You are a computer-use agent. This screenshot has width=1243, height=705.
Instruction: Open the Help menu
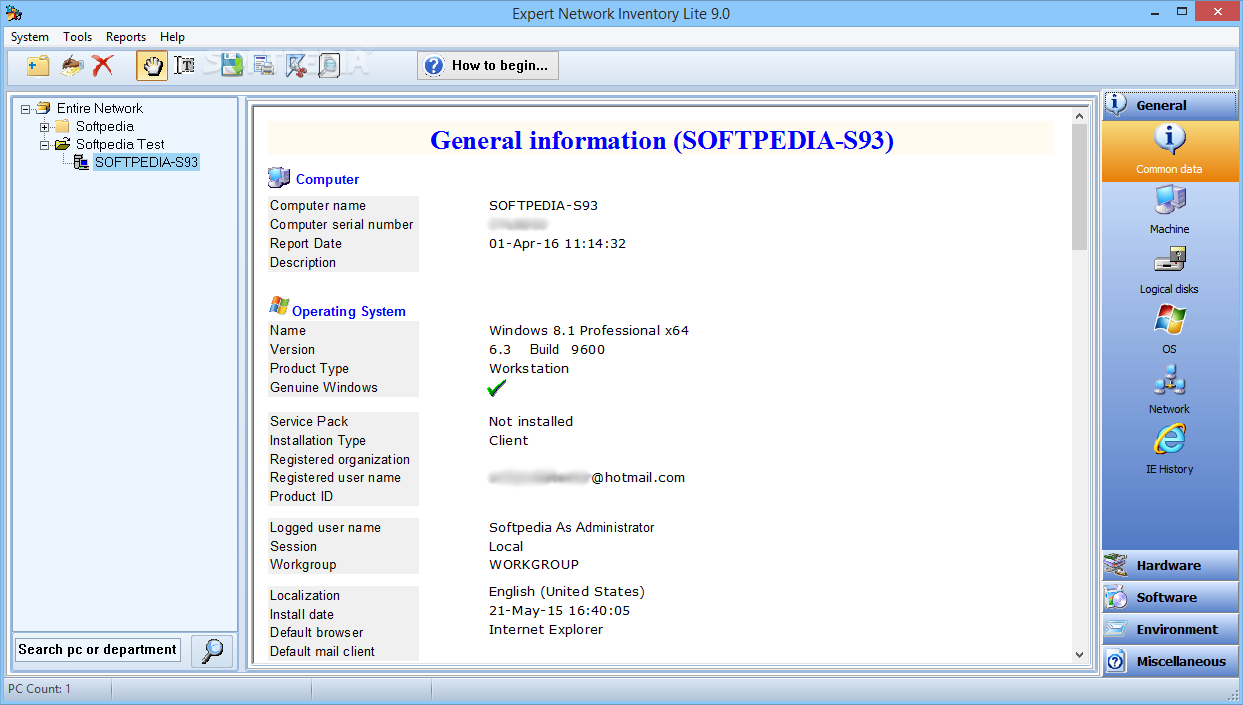172,37
